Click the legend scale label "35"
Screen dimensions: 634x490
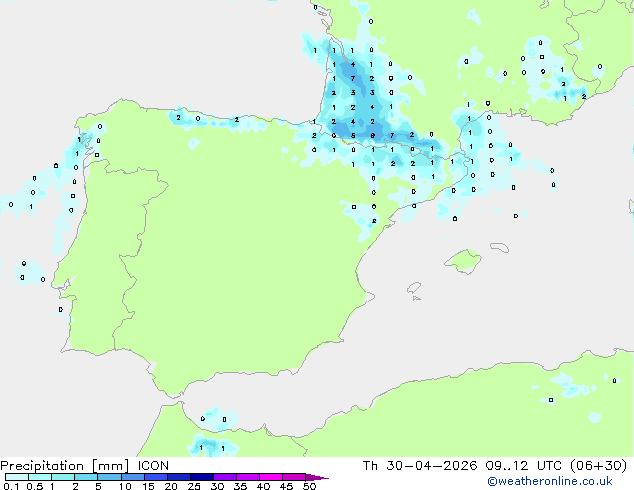(240, 486)
